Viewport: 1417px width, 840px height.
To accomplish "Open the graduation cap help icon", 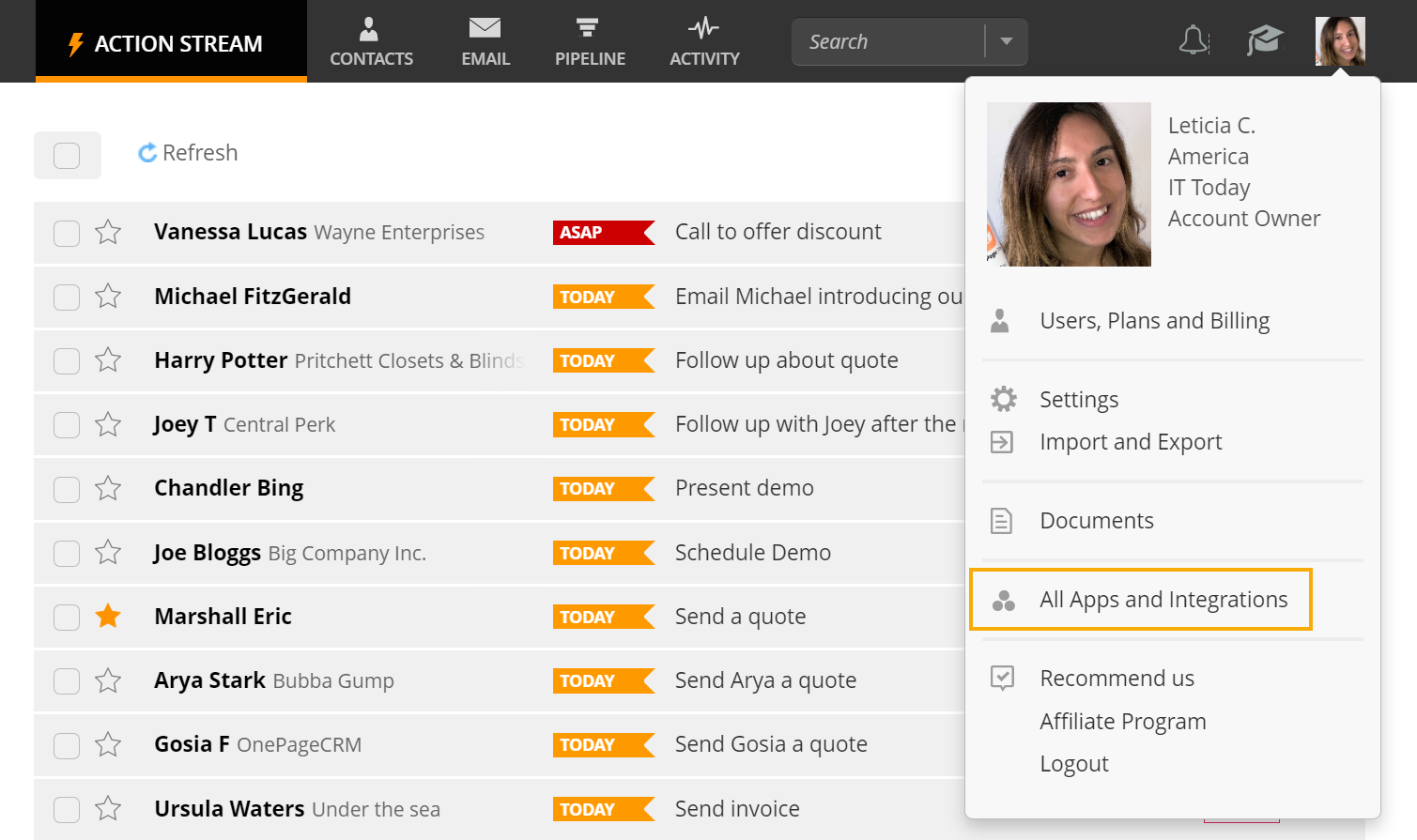I will click(1265, 40).
